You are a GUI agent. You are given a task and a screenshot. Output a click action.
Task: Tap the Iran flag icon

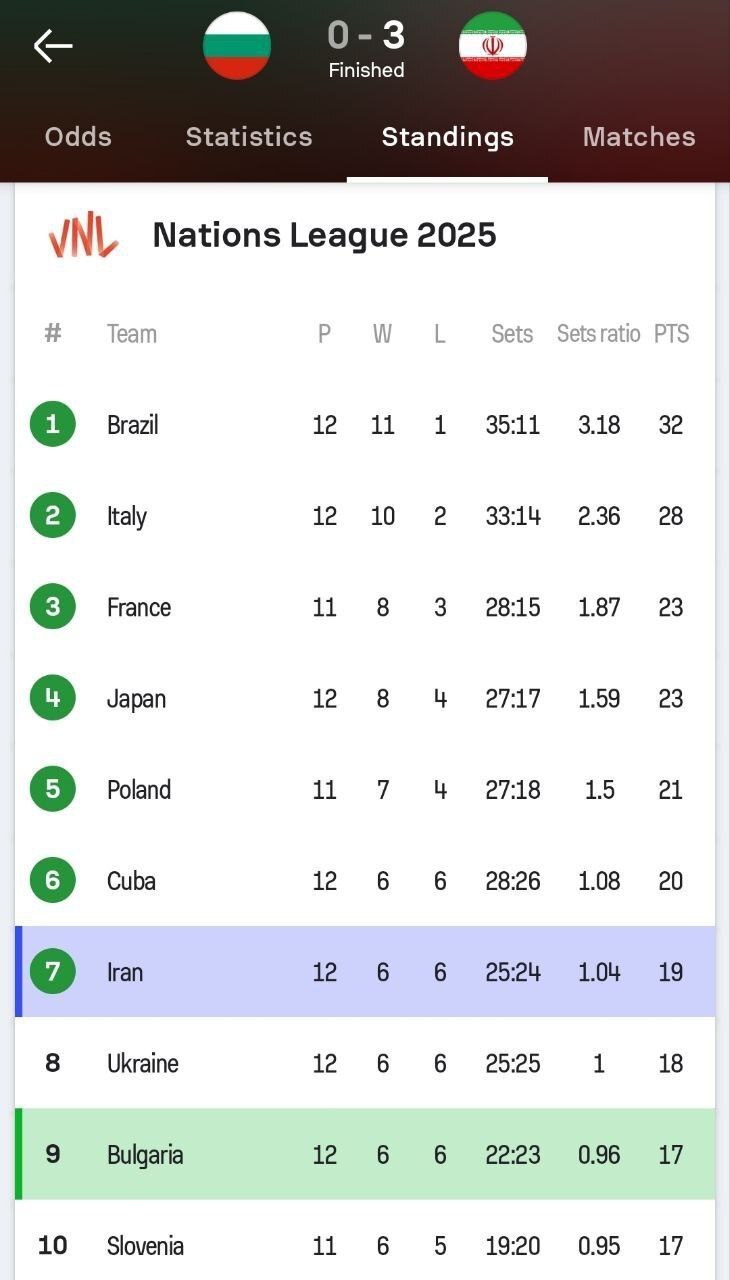pos(493,46)
